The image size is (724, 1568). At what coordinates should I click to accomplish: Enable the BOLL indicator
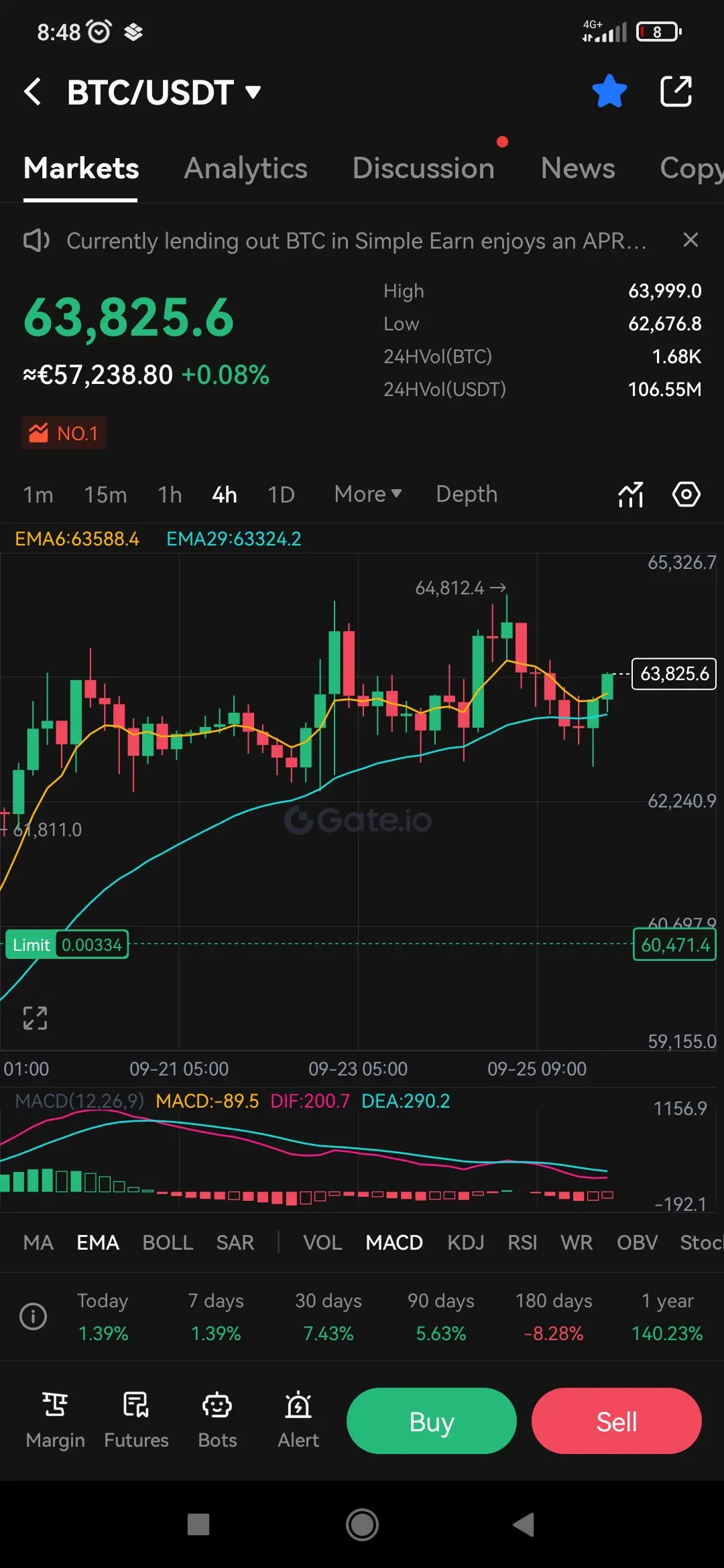pos(168,1243)
